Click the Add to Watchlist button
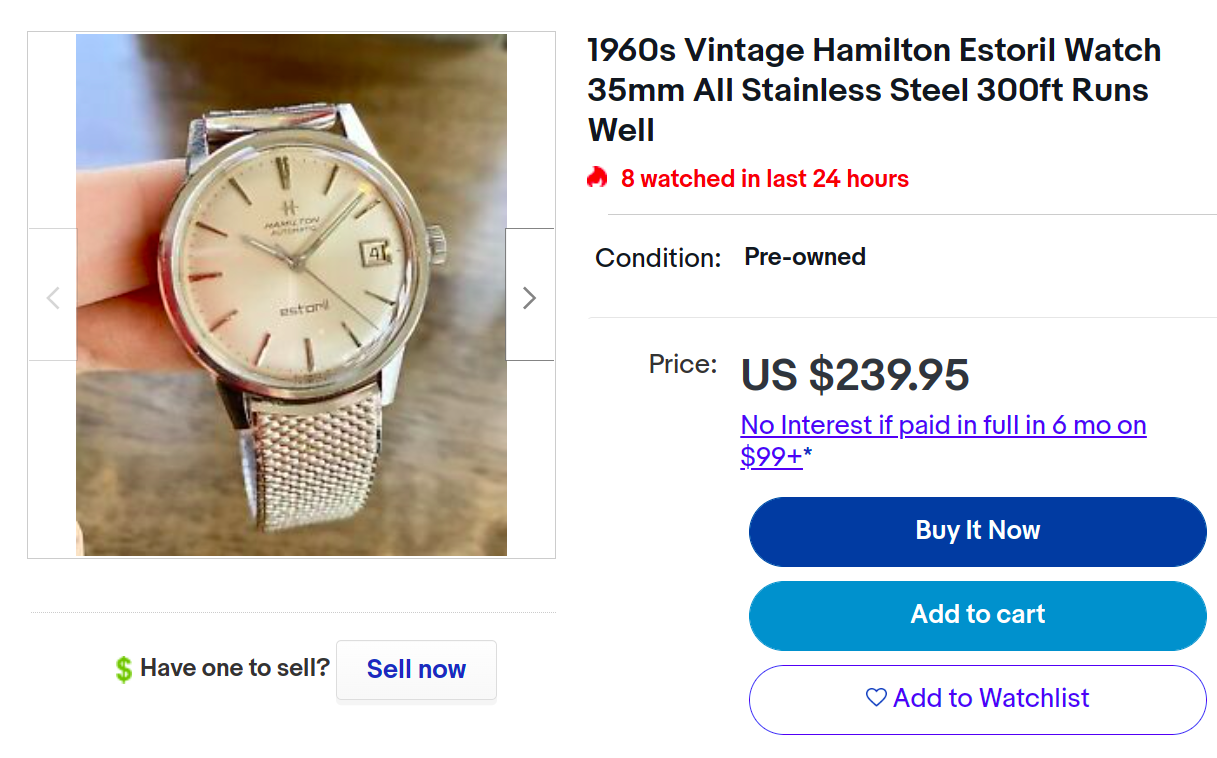The width and height of the screenshot is (1217, 758). pyautogui.click(x=977, y=698)
